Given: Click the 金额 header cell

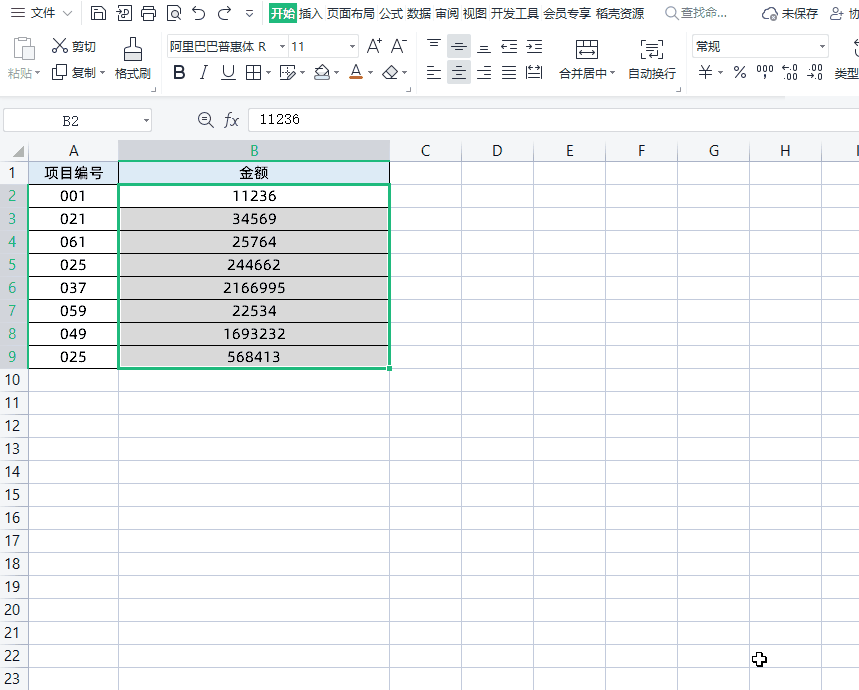Looking at the screenshot, I should pos(254,173).
